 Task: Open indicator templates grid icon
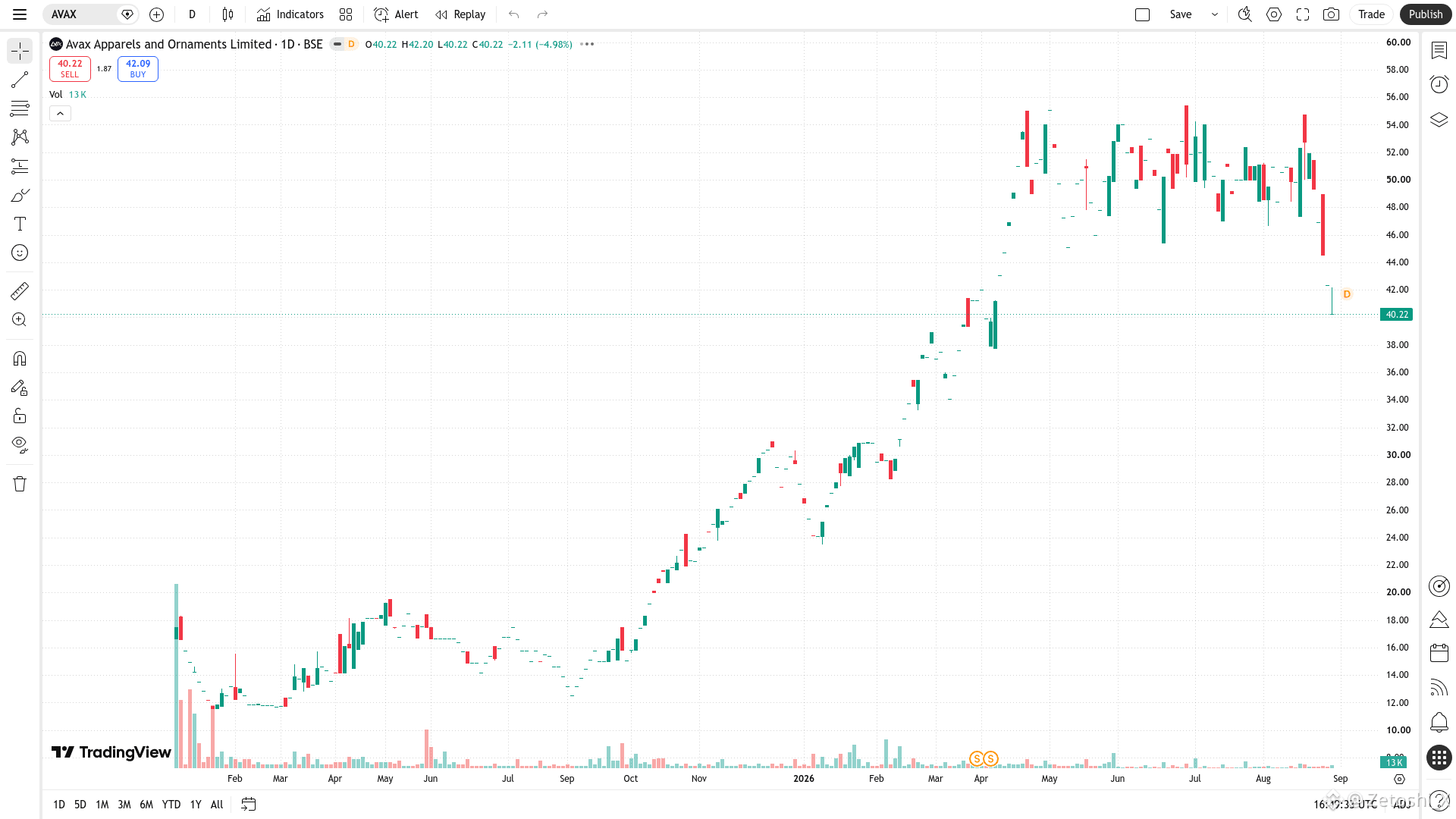pyautogui.click(x=346, y=14)
